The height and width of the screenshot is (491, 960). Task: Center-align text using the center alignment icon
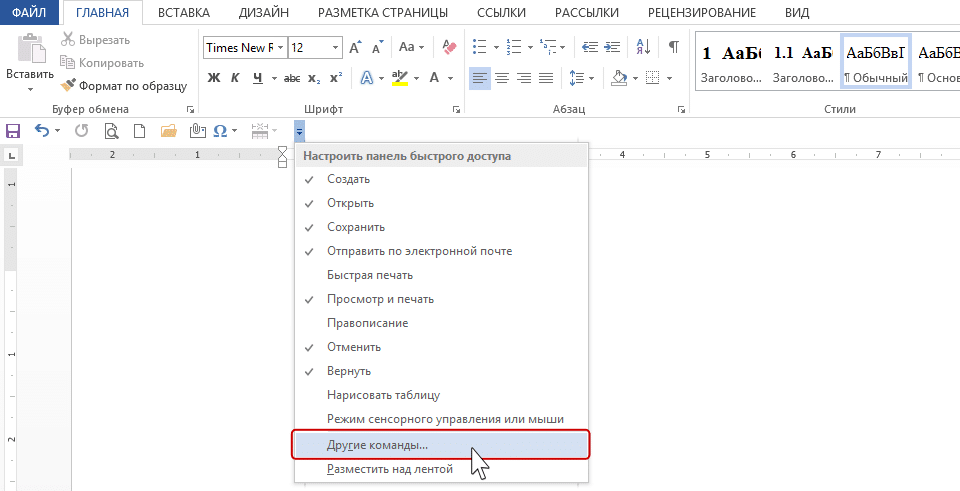click(x=502, y=78)
